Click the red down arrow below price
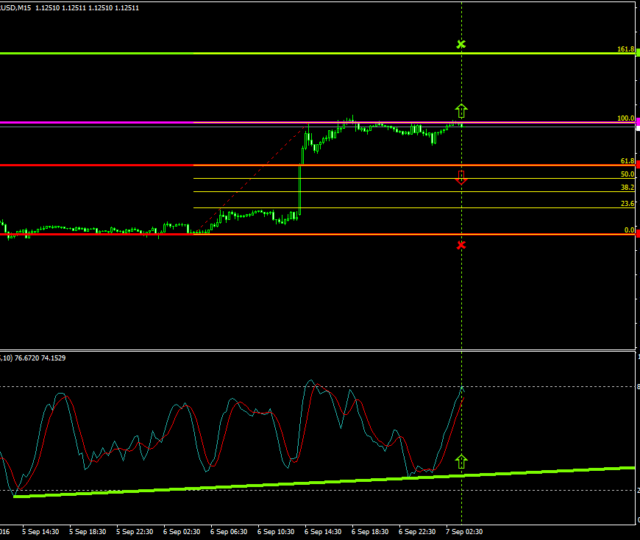This screenshot has height=540, width=640. tap(461, 178)
